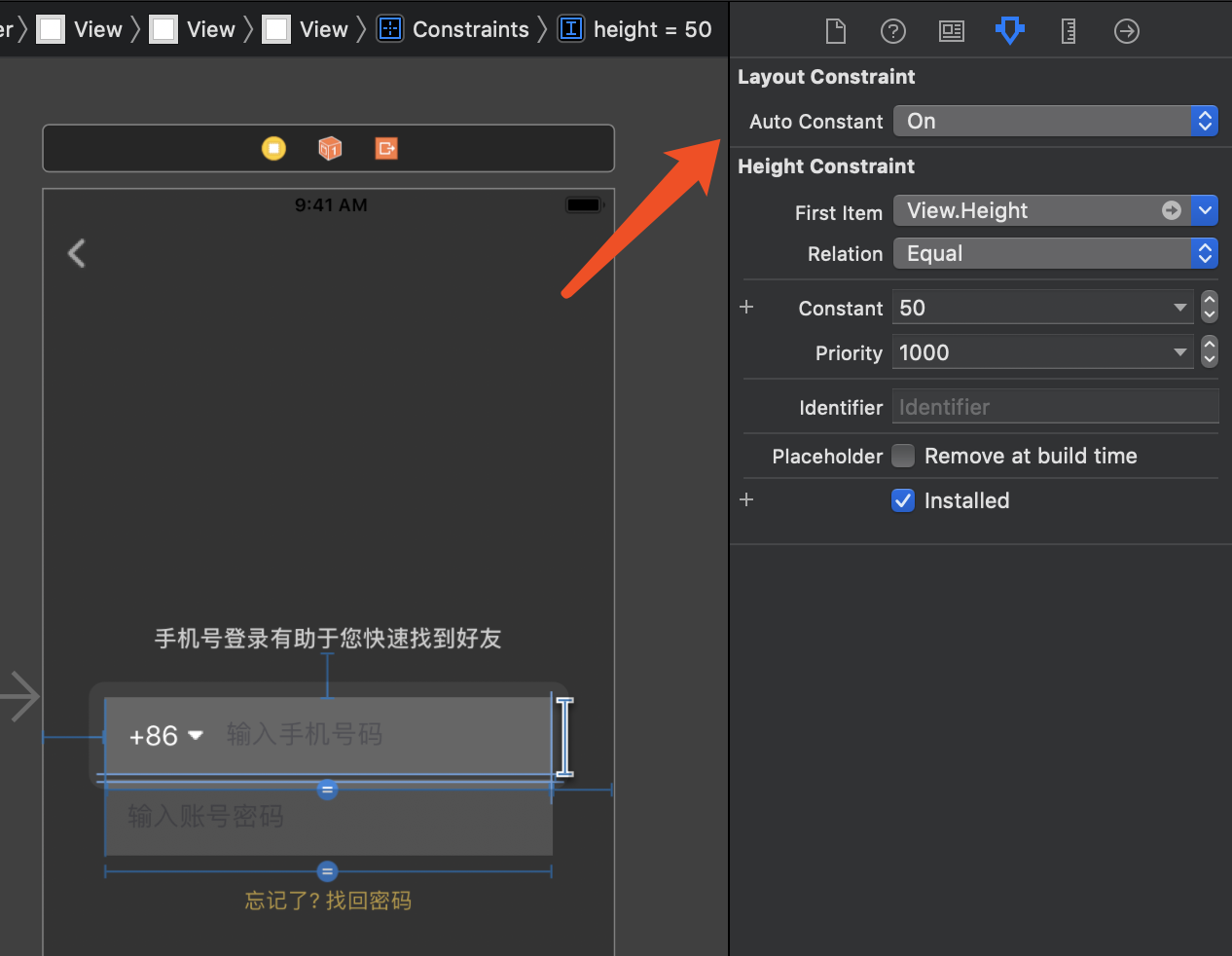Click the +86 country code selector
This screenshot has width=1232, height=956.
pos(165,735)
